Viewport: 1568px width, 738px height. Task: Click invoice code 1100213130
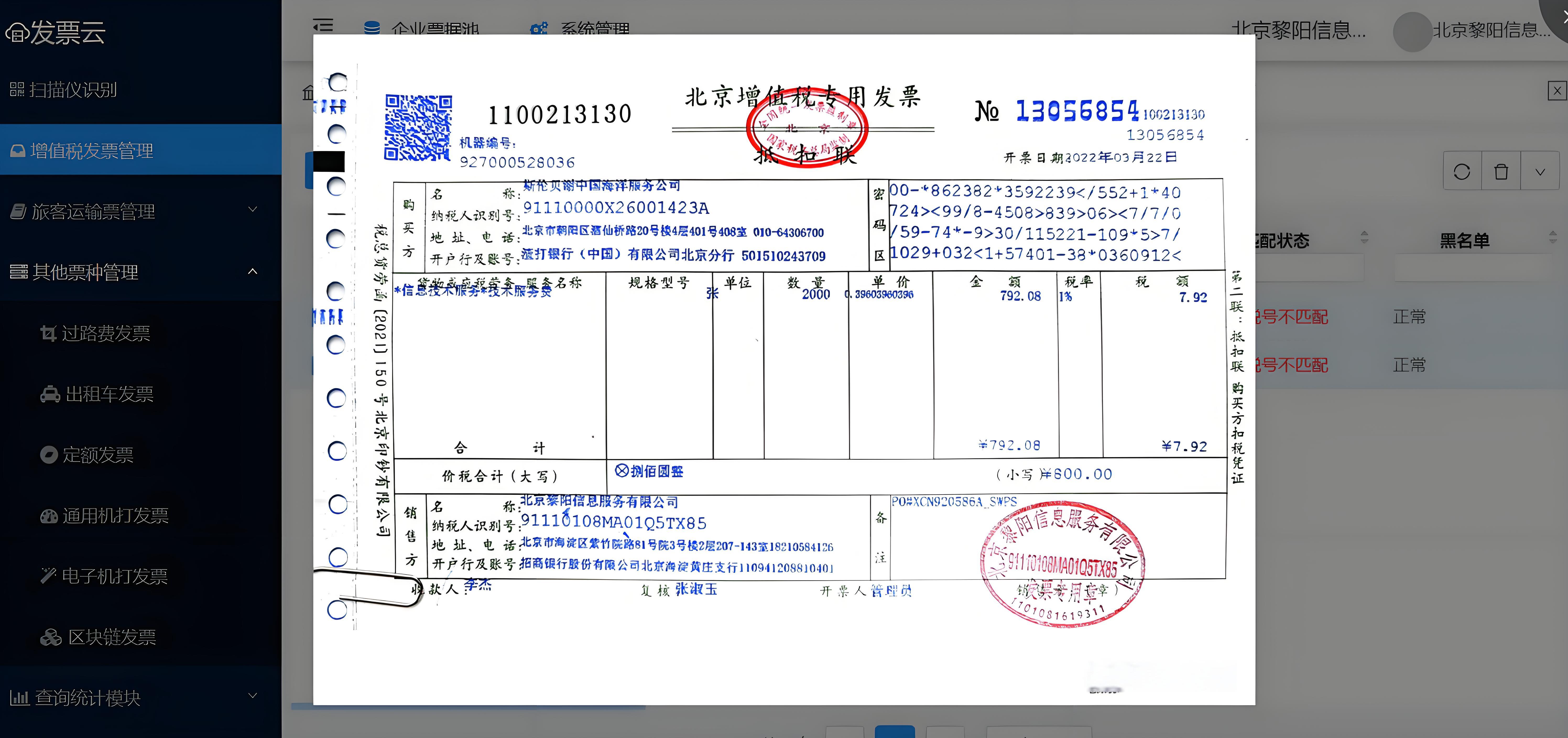click(560, 115)
